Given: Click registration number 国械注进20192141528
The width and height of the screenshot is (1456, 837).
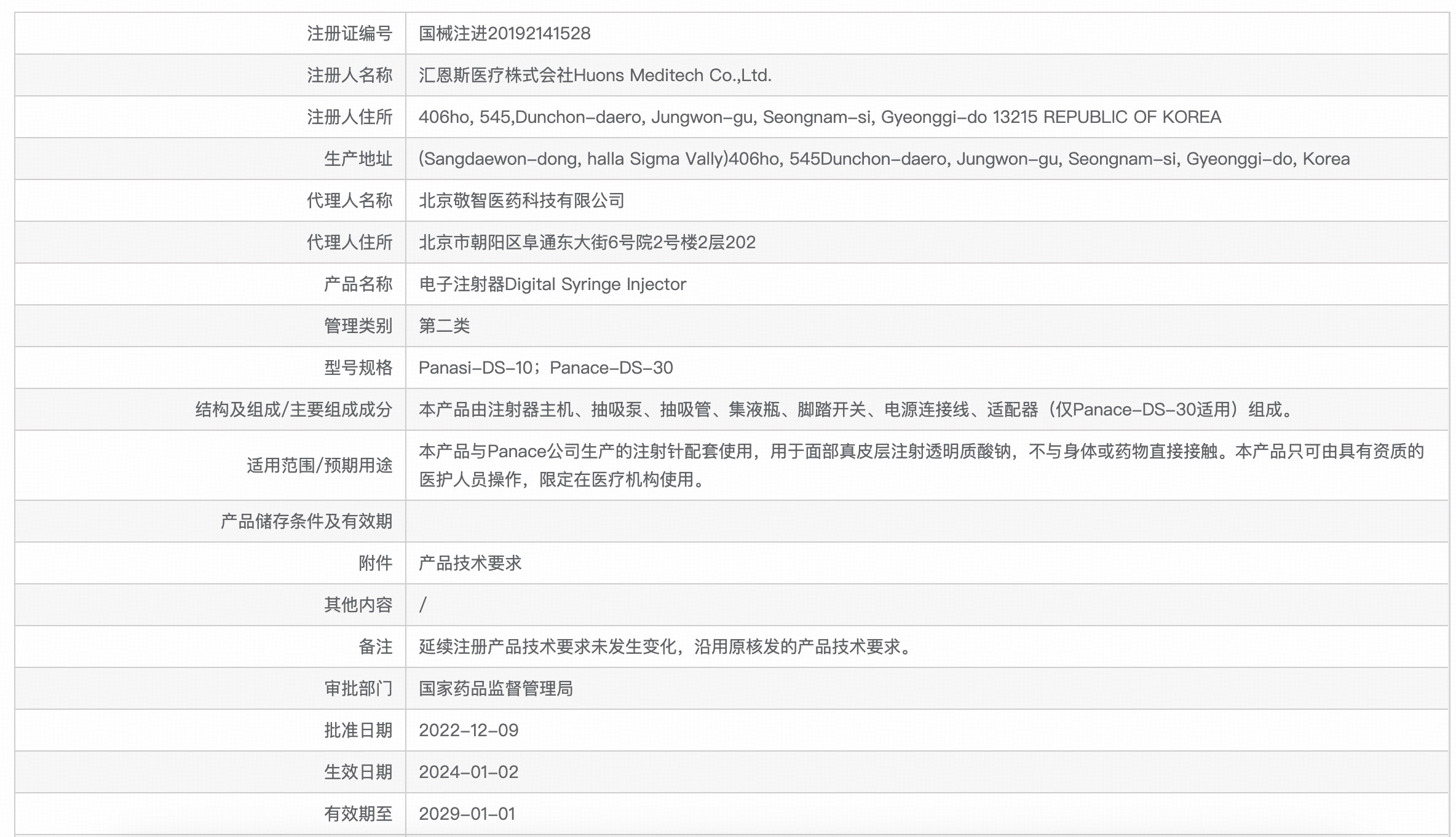Looking at the screenshot, I should pyautogui.click(x=504, y=33).
